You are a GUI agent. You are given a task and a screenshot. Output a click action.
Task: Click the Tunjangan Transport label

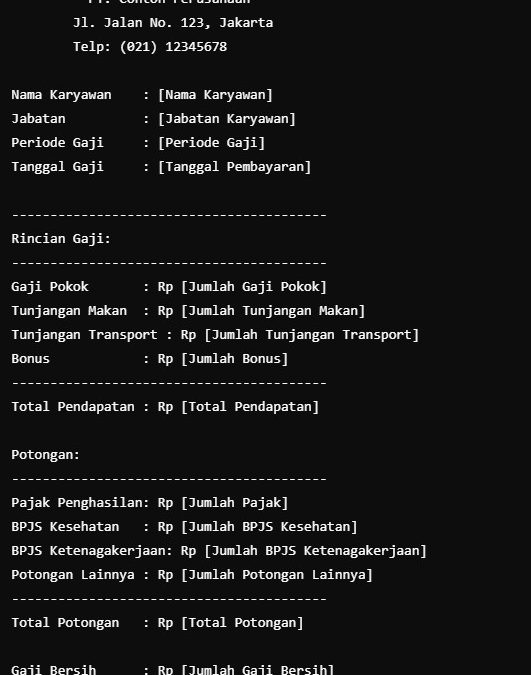[x=84, y=335]
